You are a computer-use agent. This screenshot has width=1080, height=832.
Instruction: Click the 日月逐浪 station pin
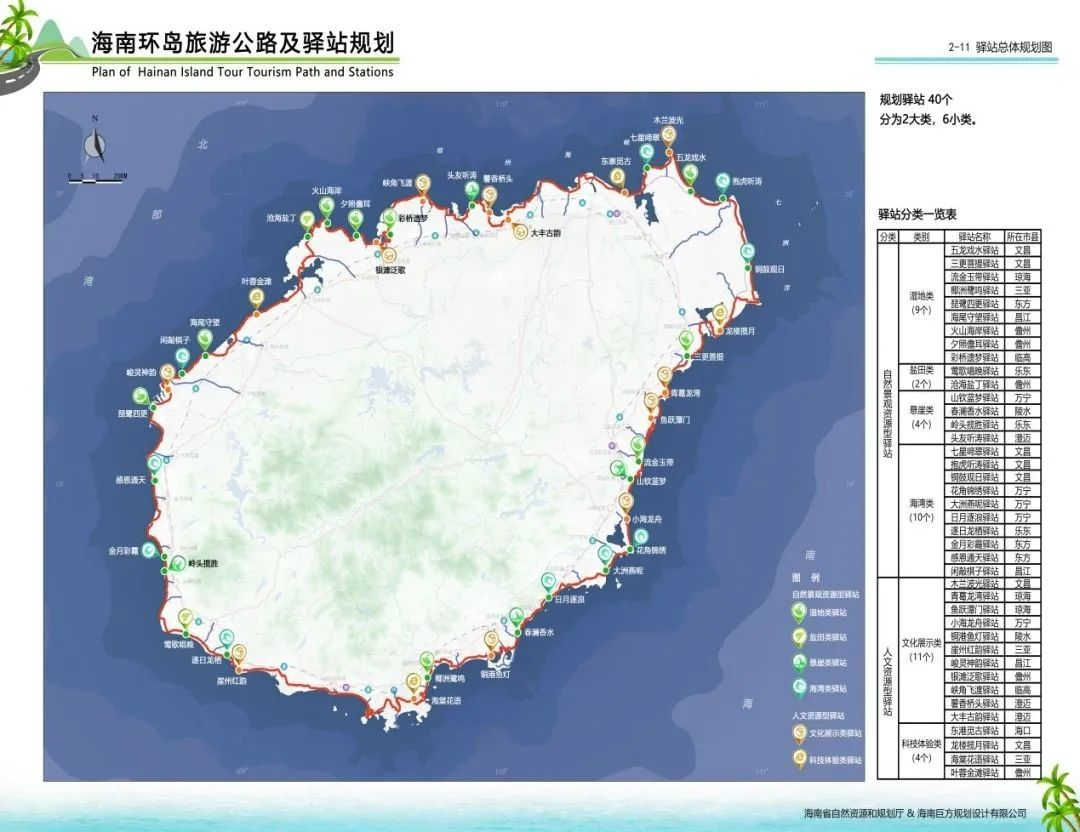click(x=548, y=582)
